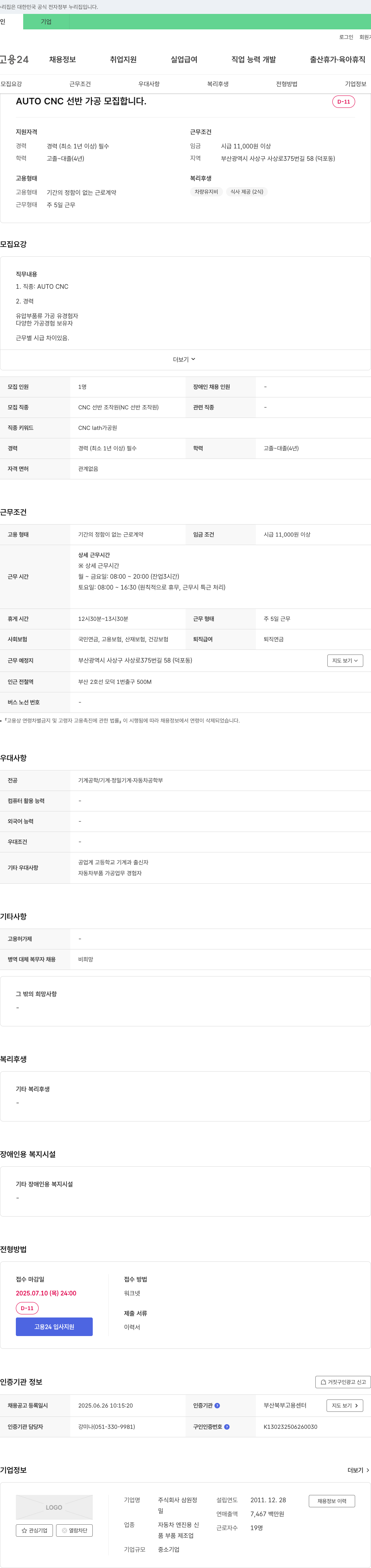
Task: Click the 고용24 입사지원 button
Action: pyautogui.click(x=54, y=1327)
